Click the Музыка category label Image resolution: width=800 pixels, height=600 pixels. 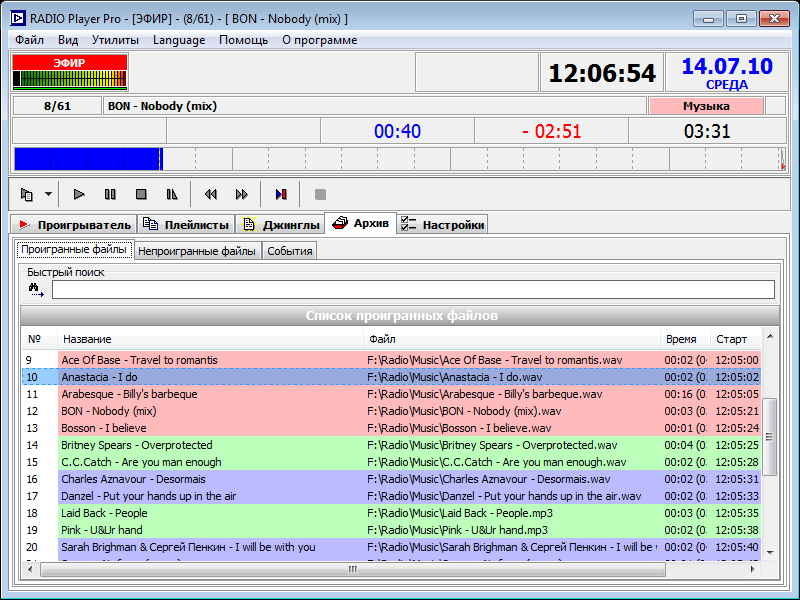[706, 106]
